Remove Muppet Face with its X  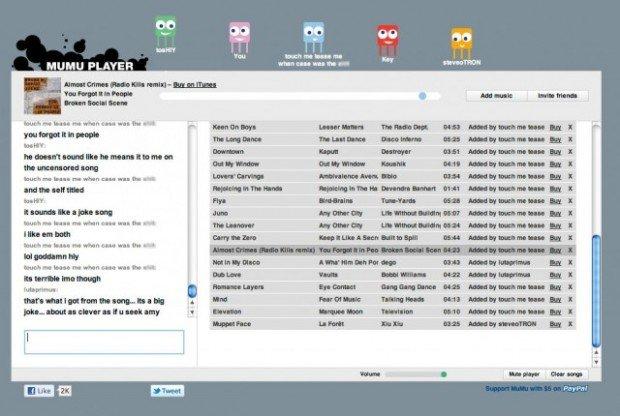tap(570, 324)
